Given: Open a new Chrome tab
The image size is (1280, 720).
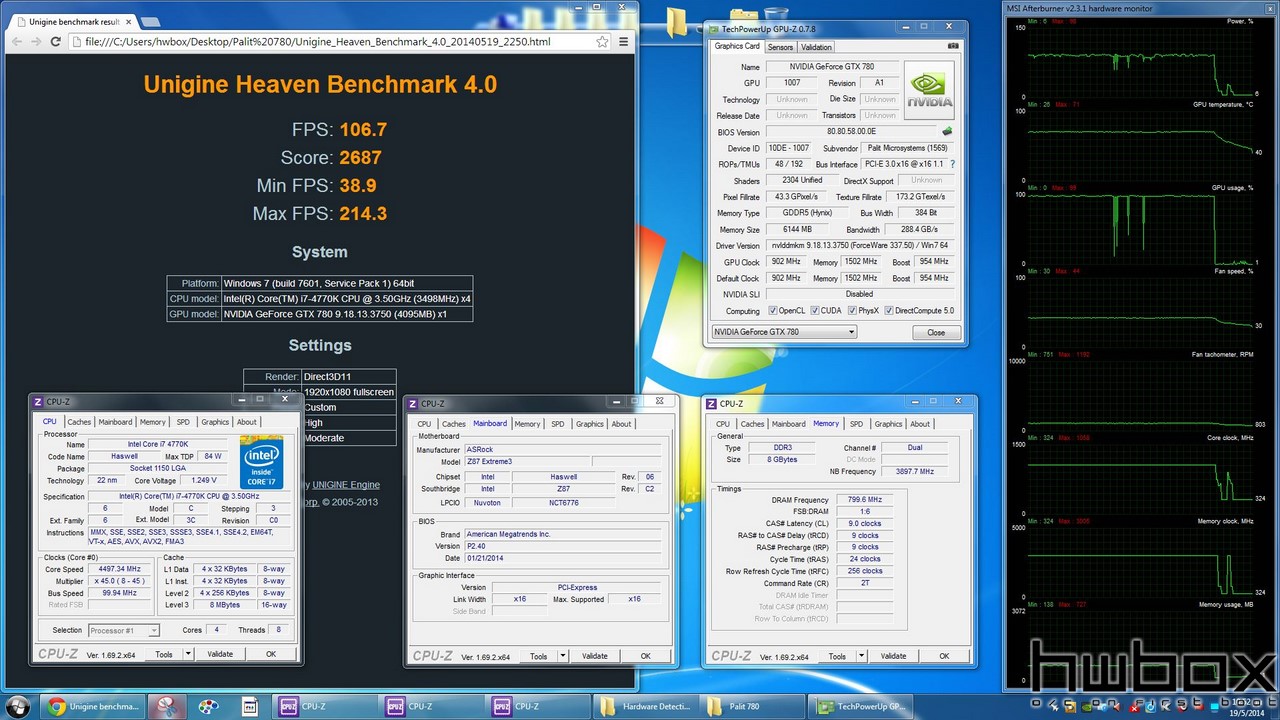Looking at the screenshot, I should [149, 21].
